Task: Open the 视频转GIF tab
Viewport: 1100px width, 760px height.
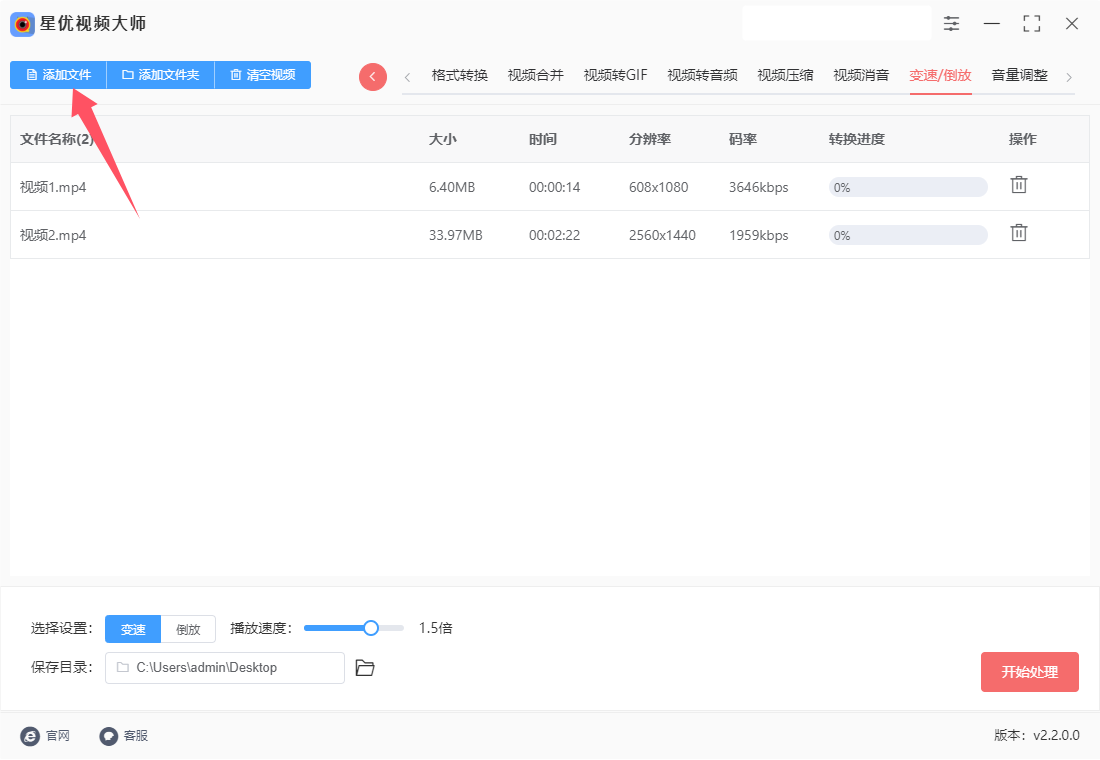Action: (615, 75)
